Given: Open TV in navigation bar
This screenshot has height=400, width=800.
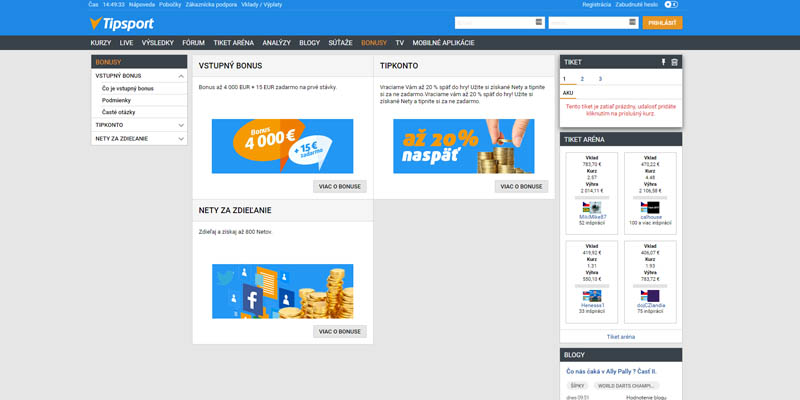Looking at the screenshot, I should (399, 43).
